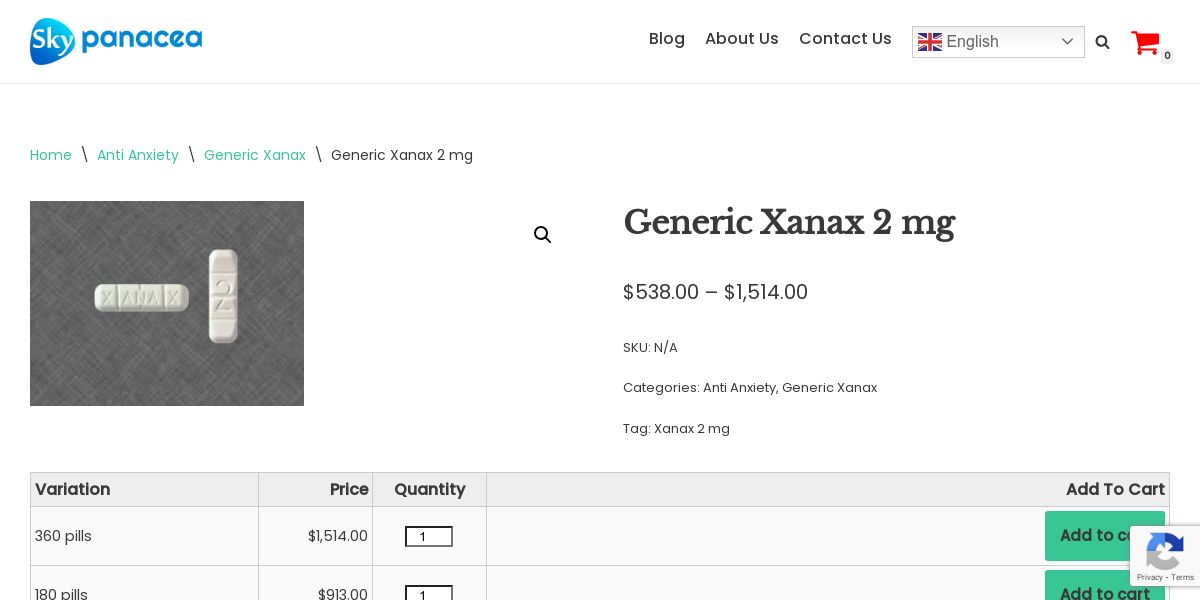Open the header search icon
Screen dimensions: 1200x600
pyautogui.click(x=1102, y=42)
